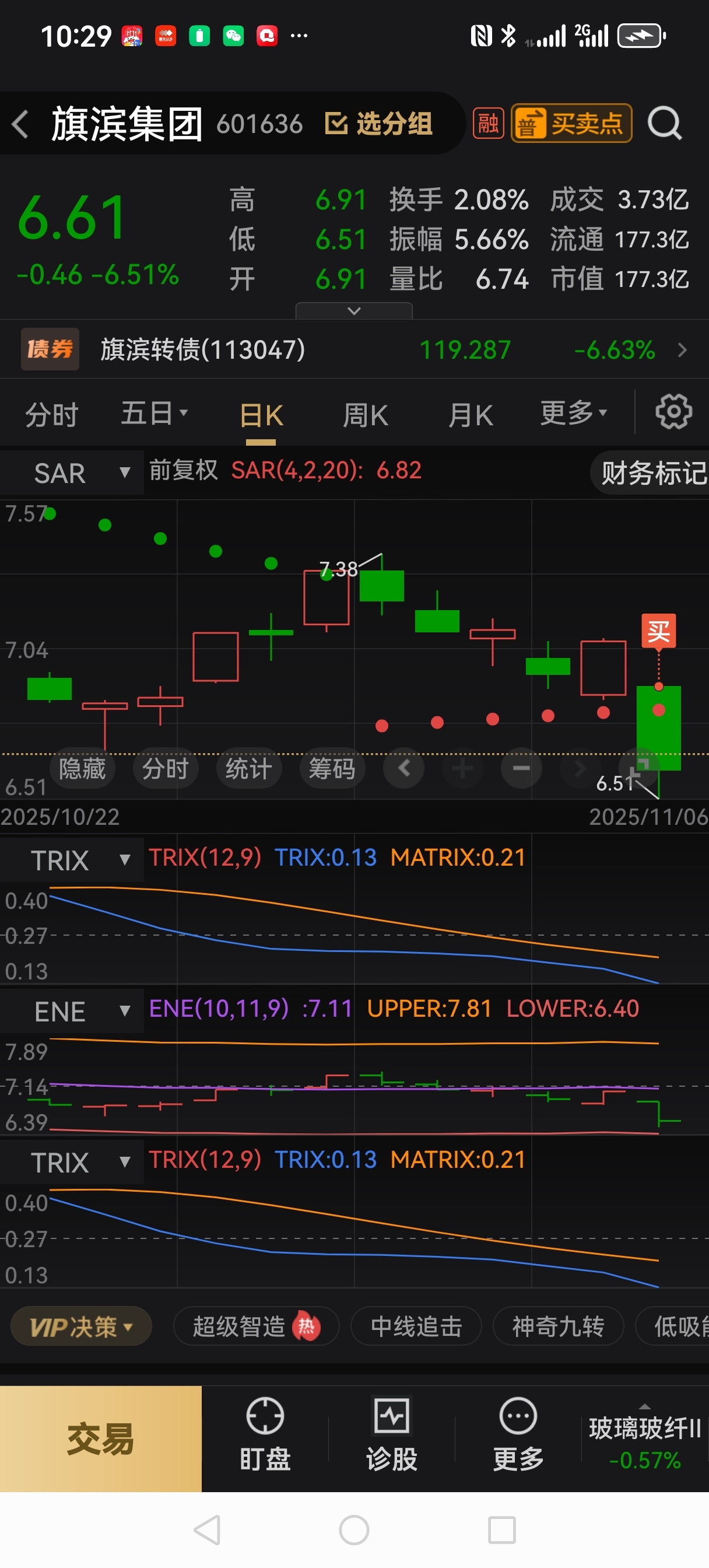This screenshot has height=1568, width=709.
Task: Zoom out chart with minus icon
Action: (x=522, y=768)
